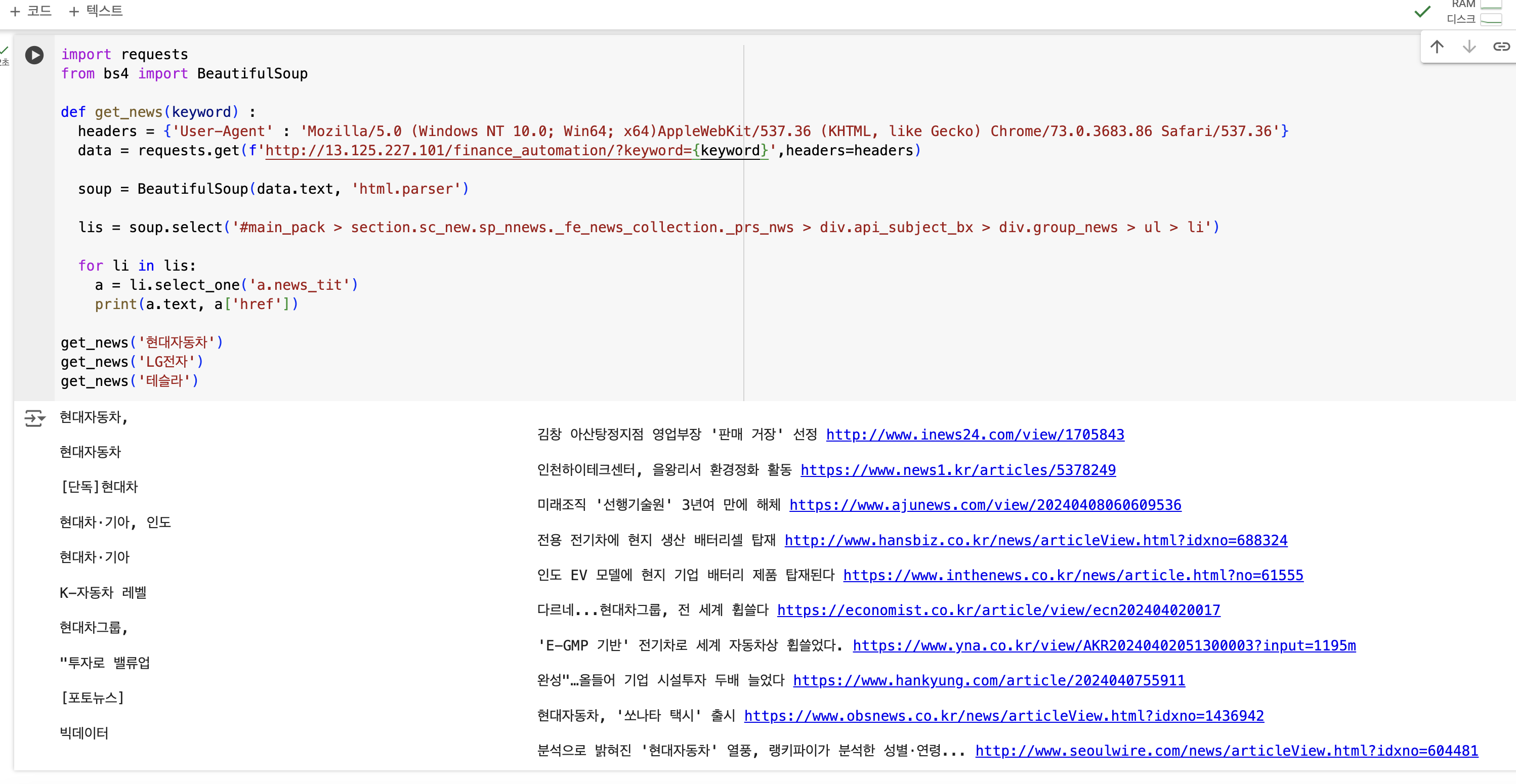Click the line get_news('테슬라')

click(x=130, y=381)
